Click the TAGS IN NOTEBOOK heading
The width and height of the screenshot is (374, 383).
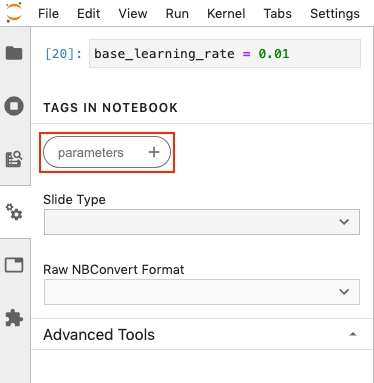pyautogui.click(x=110, y=108)
